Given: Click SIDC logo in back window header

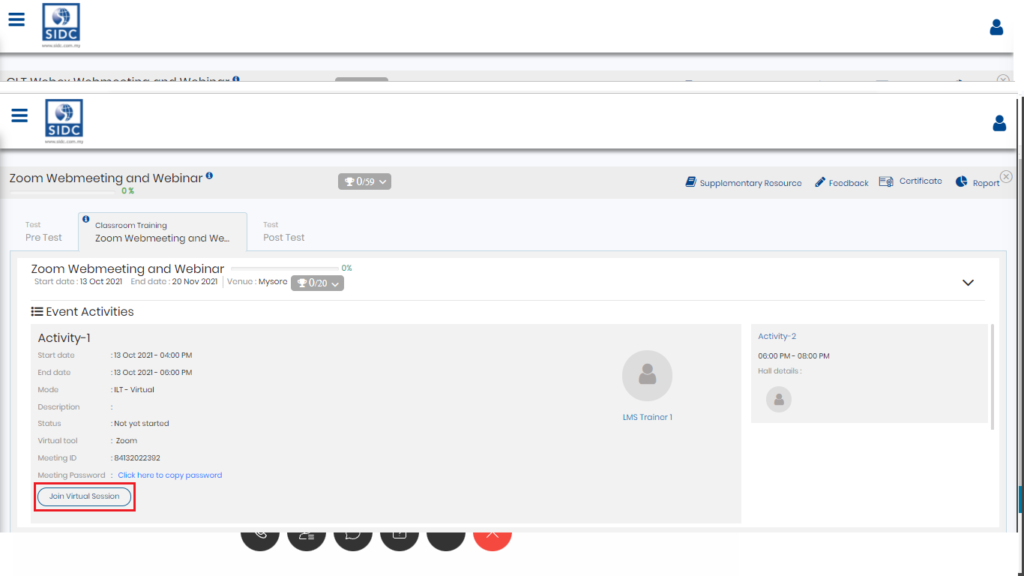Looking at the screenshot, I should tap(61, 25).
